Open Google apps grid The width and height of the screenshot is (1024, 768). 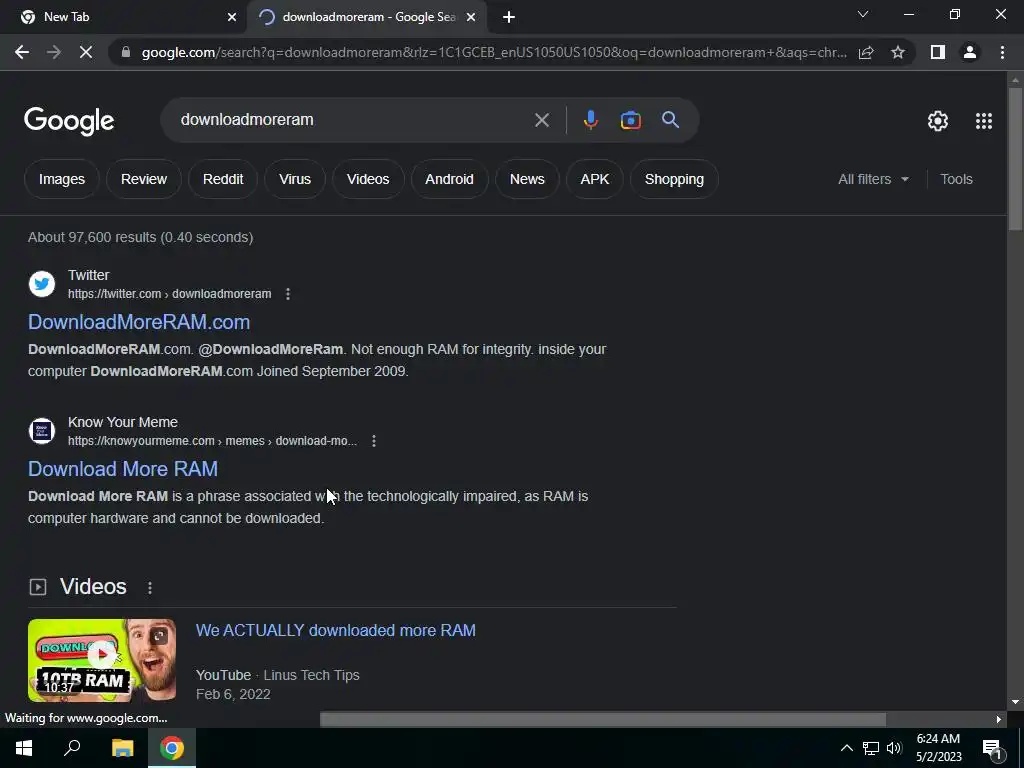point(984,121)
